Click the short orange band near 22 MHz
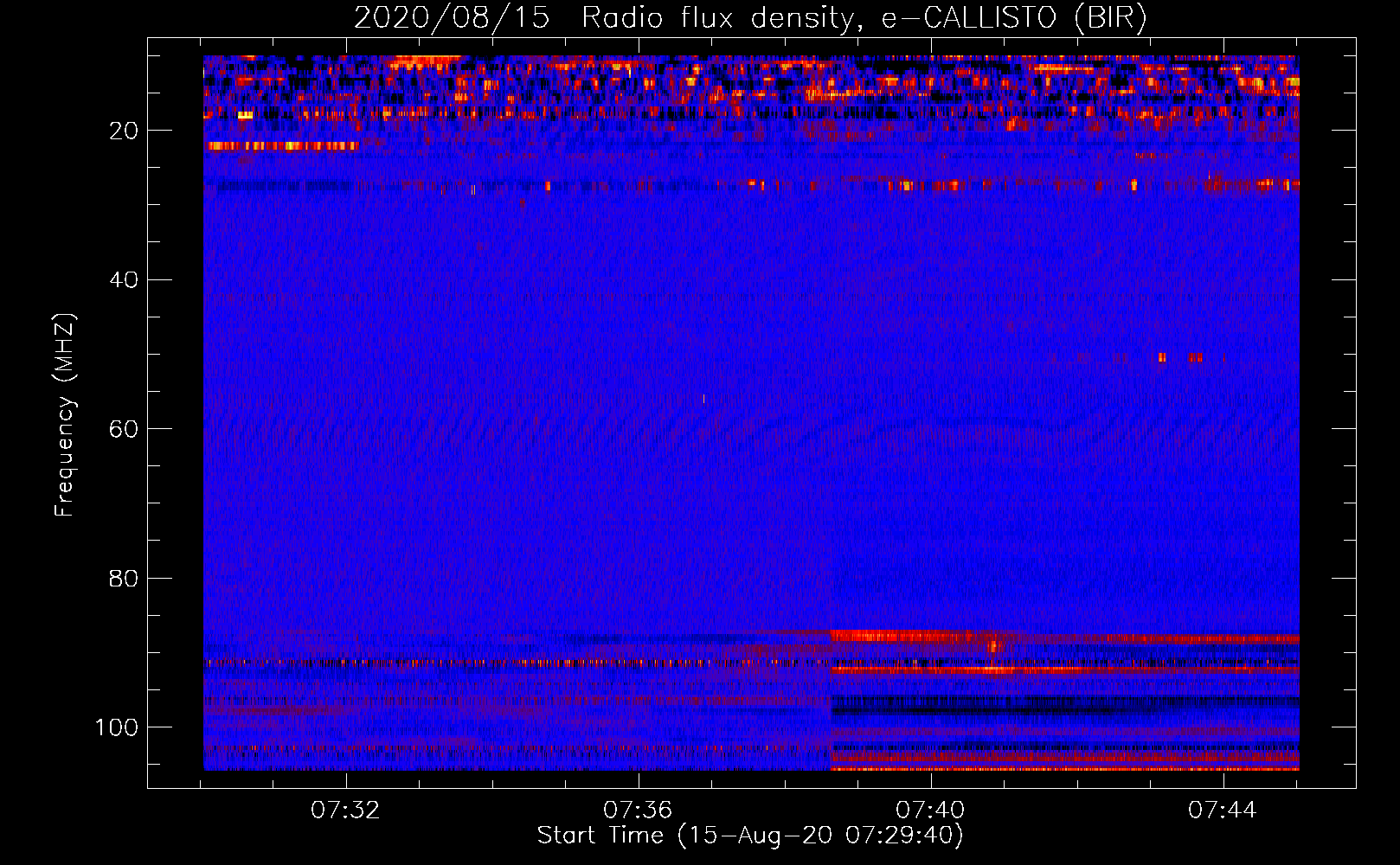Screen dimensions: 1400x865 click(283, 146)
